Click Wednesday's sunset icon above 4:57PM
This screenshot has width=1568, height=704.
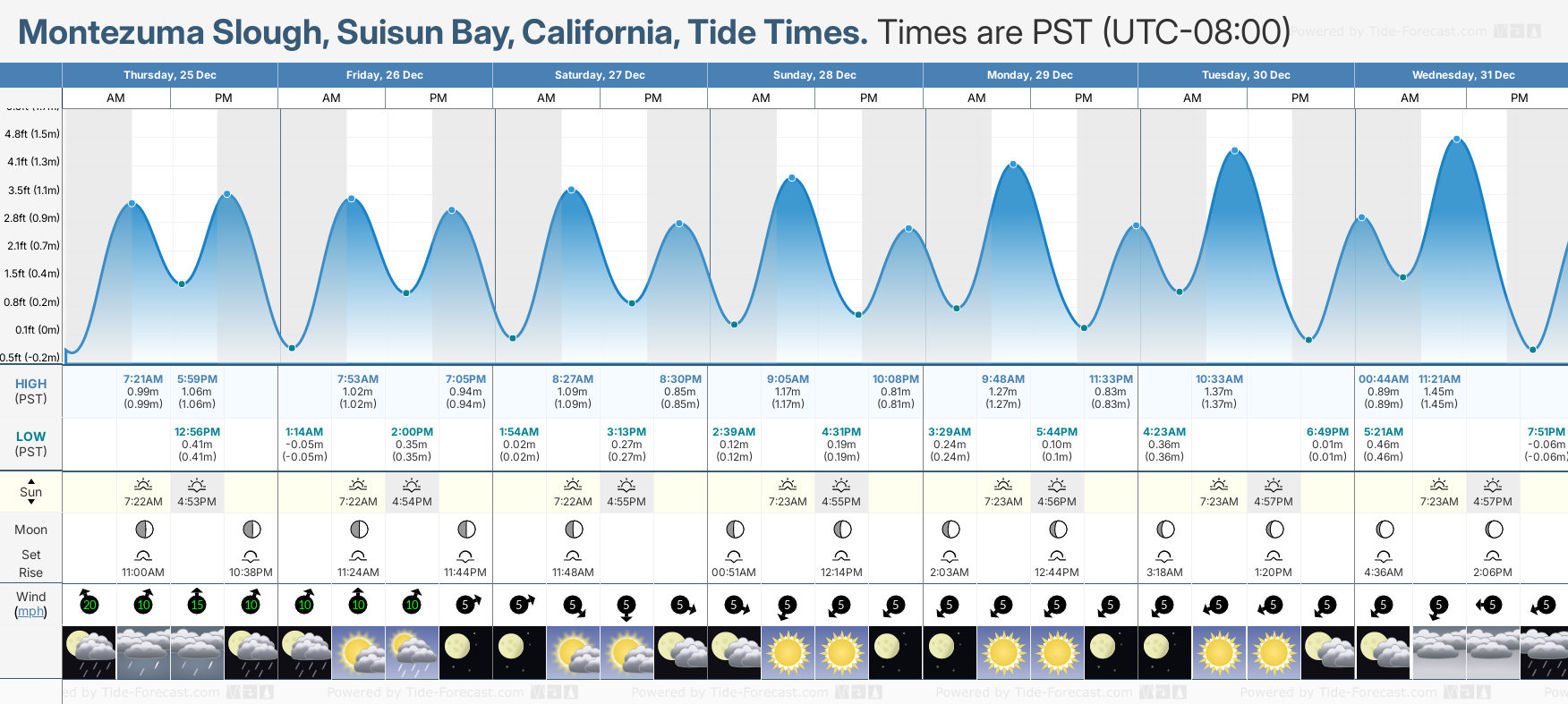click(x=1493, y=485)
